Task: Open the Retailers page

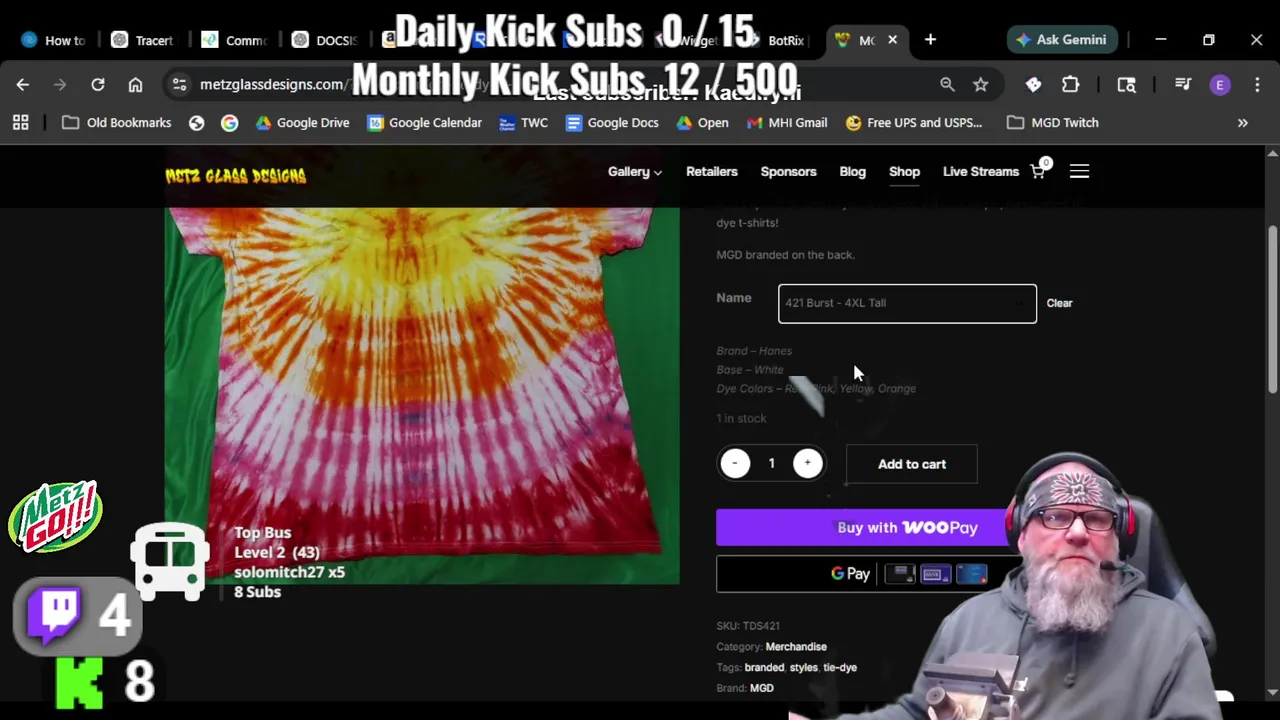Action: (x=712, y=172)
